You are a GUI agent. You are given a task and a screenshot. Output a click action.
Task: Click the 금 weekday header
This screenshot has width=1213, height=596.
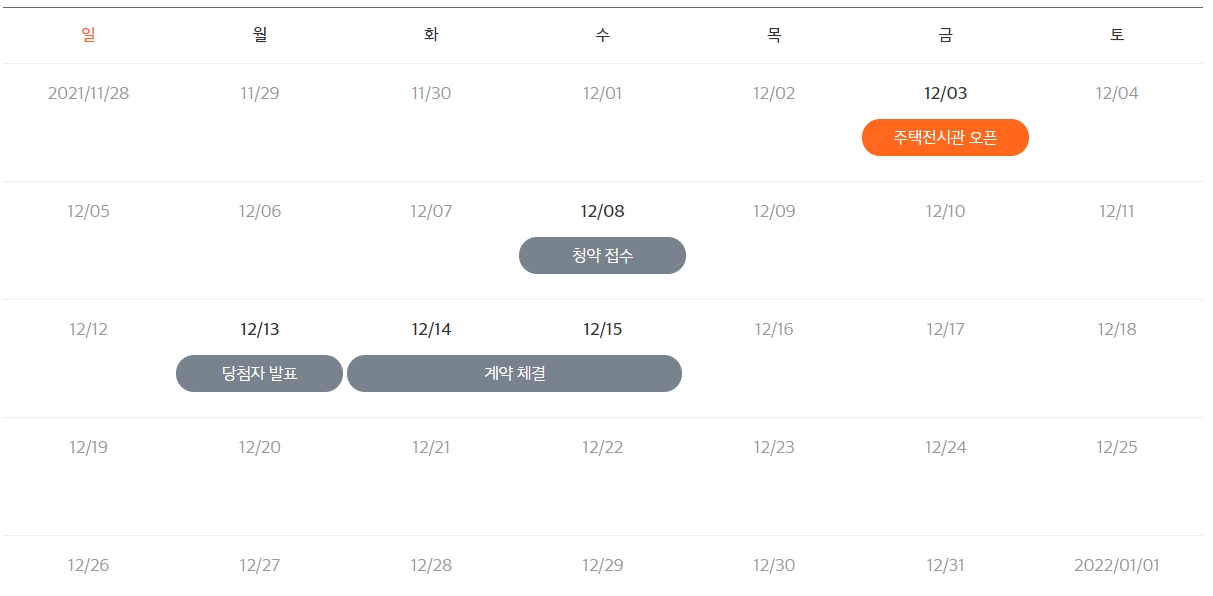tap(945, 35)
